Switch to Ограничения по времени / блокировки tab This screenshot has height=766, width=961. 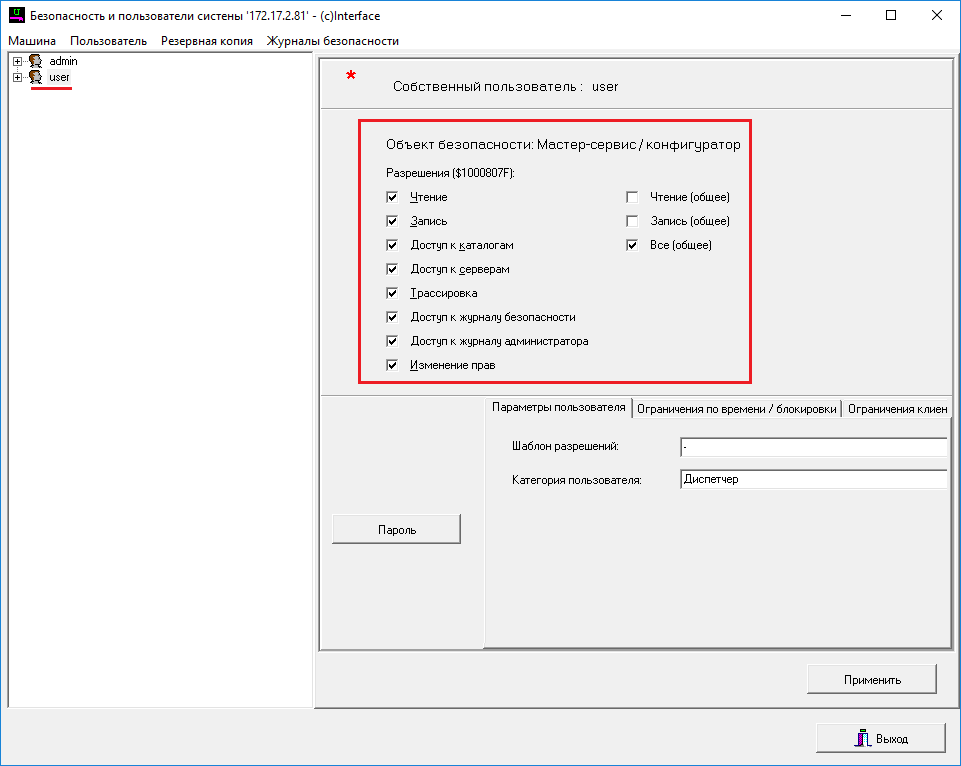[736, 408]
